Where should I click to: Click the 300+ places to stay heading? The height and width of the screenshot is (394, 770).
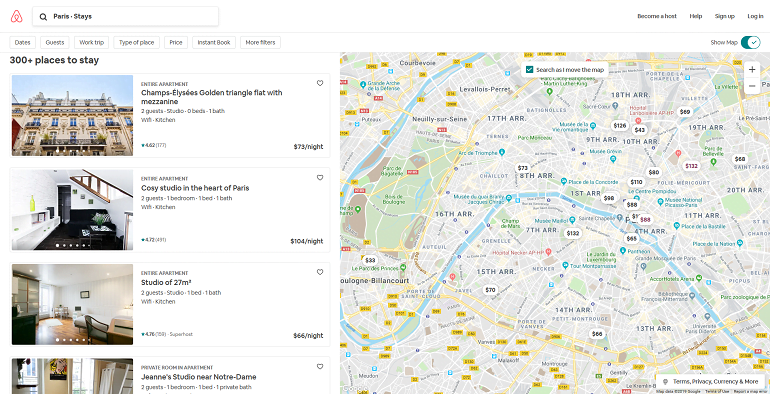(x=55, y=60)
